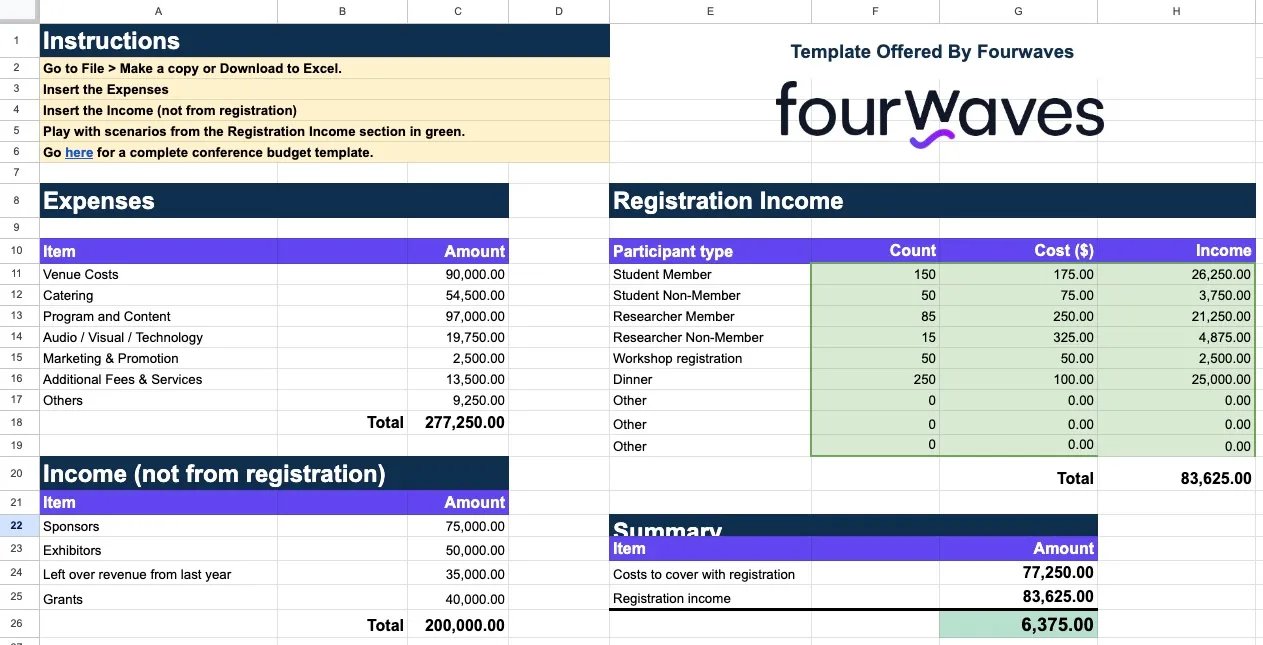This screenshot has width=1263, height=645.
Task: Select the 'Costs to cover with registration' cell
Action: pyautogui.click(x=710, y=574)
